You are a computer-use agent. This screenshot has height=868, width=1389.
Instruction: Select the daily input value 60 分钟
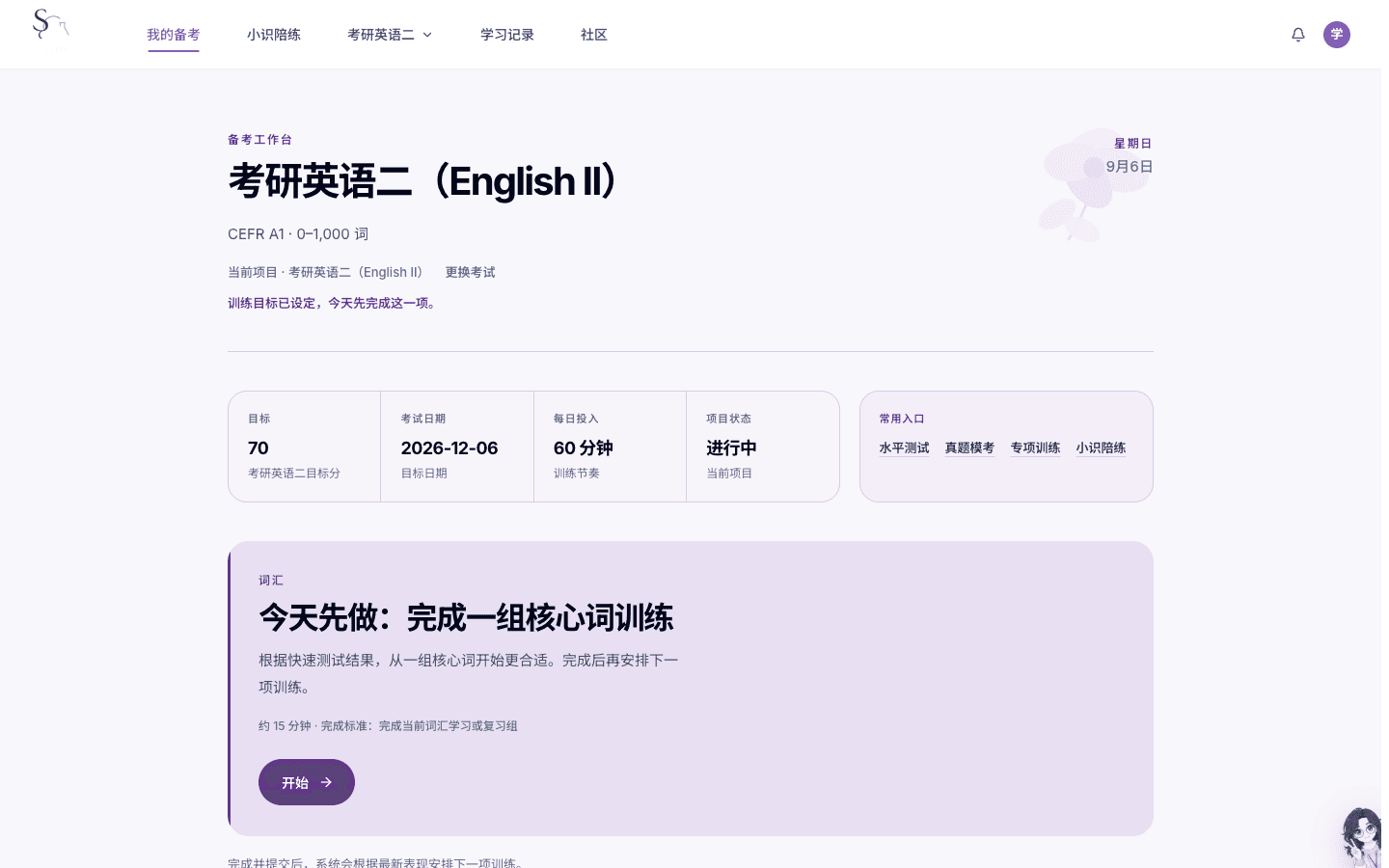(x=584, y=448)
